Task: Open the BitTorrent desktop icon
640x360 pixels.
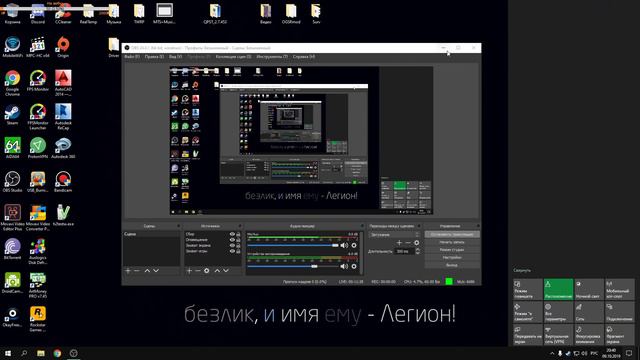Action: pyautogui.click(x=12, y=249)
